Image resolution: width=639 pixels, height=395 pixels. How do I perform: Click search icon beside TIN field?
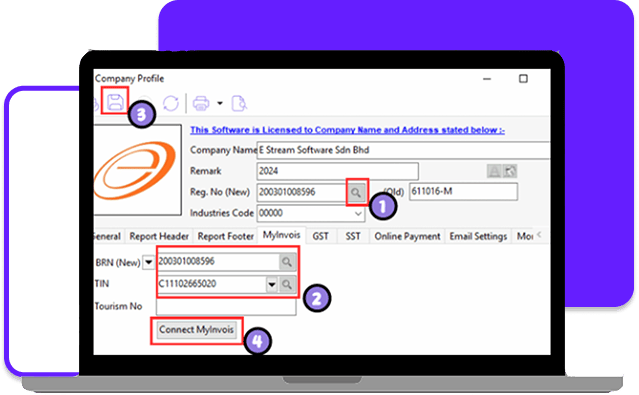coord(287,284)
